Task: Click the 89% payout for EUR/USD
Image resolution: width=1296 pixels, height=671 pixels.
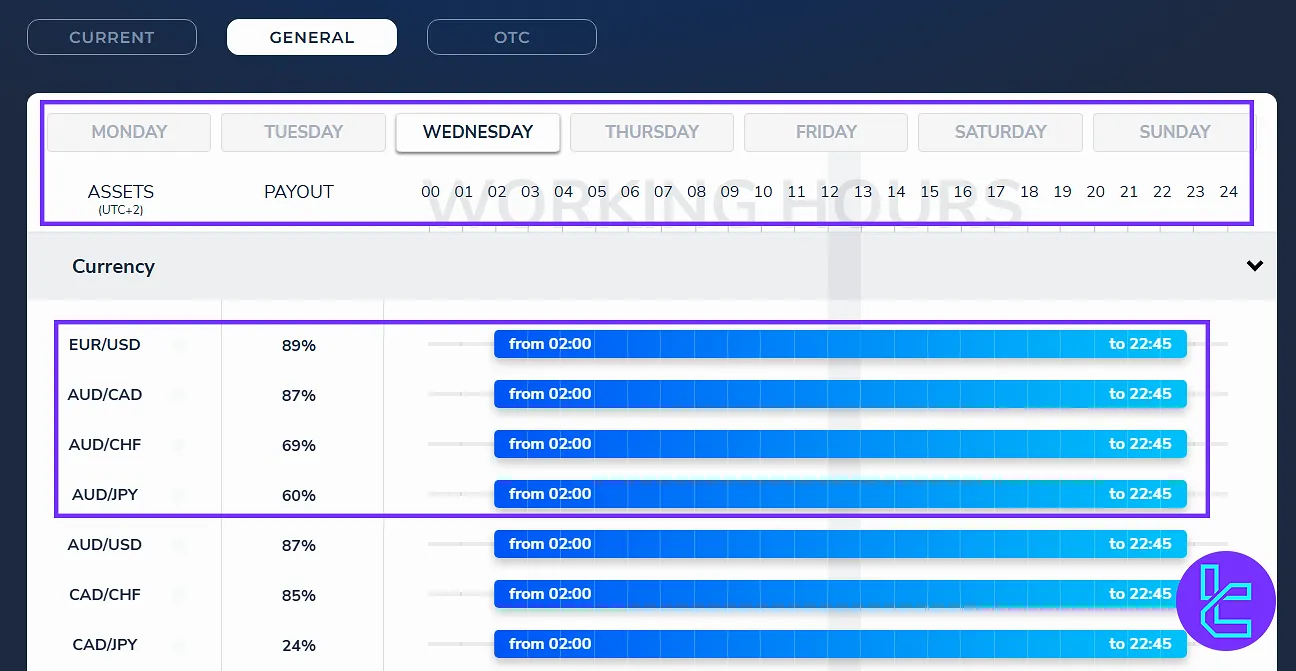Action: coord(299,346)
